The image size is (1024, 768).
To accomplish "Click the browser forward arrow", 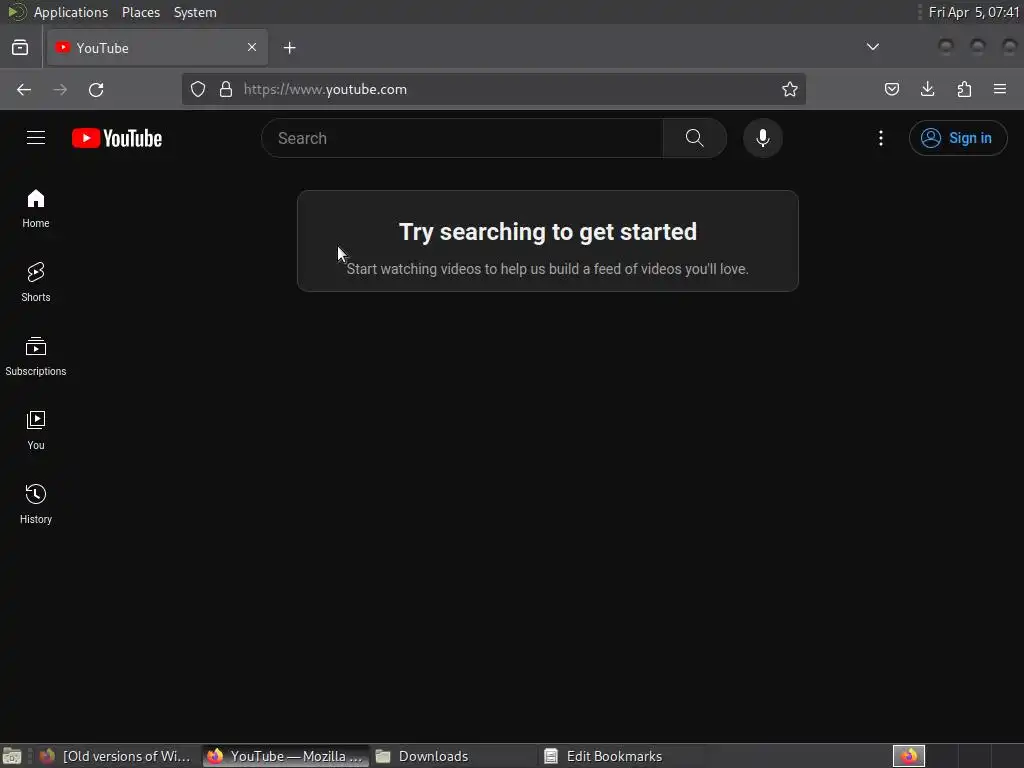I will 60,89.
